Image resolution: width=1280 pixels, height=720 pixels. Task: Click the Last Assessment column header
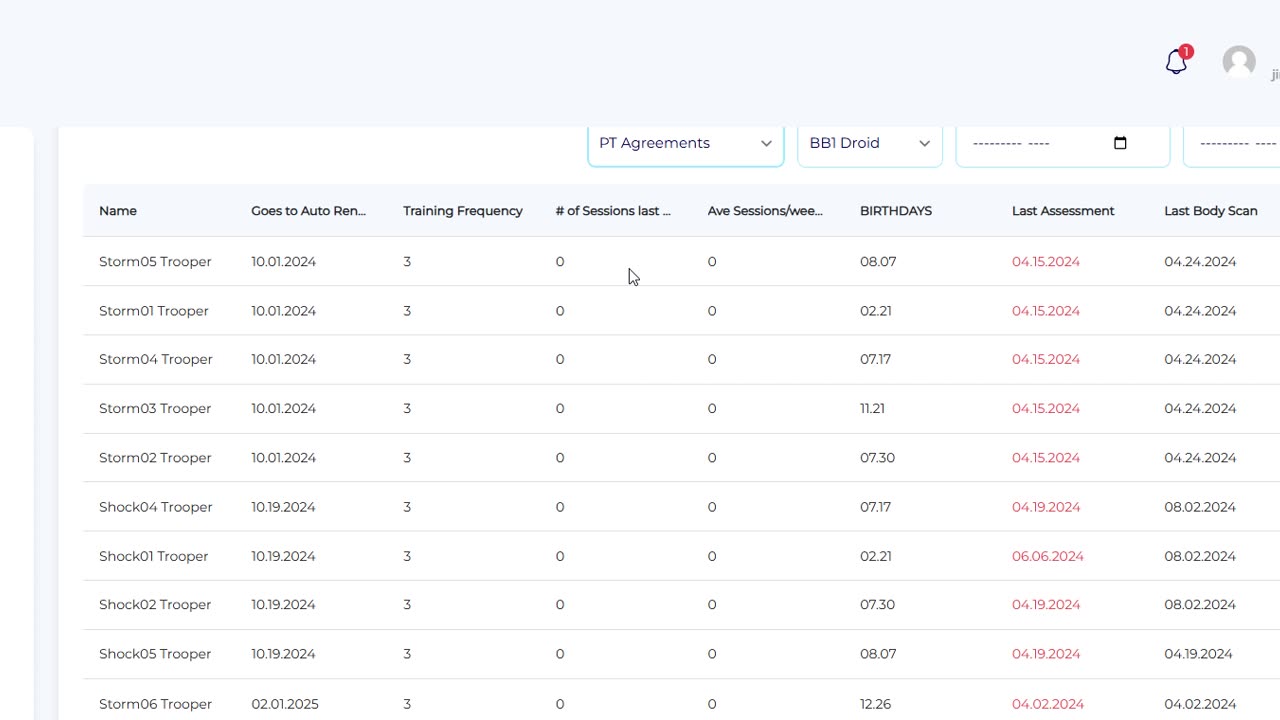(x=1063, y=211)
